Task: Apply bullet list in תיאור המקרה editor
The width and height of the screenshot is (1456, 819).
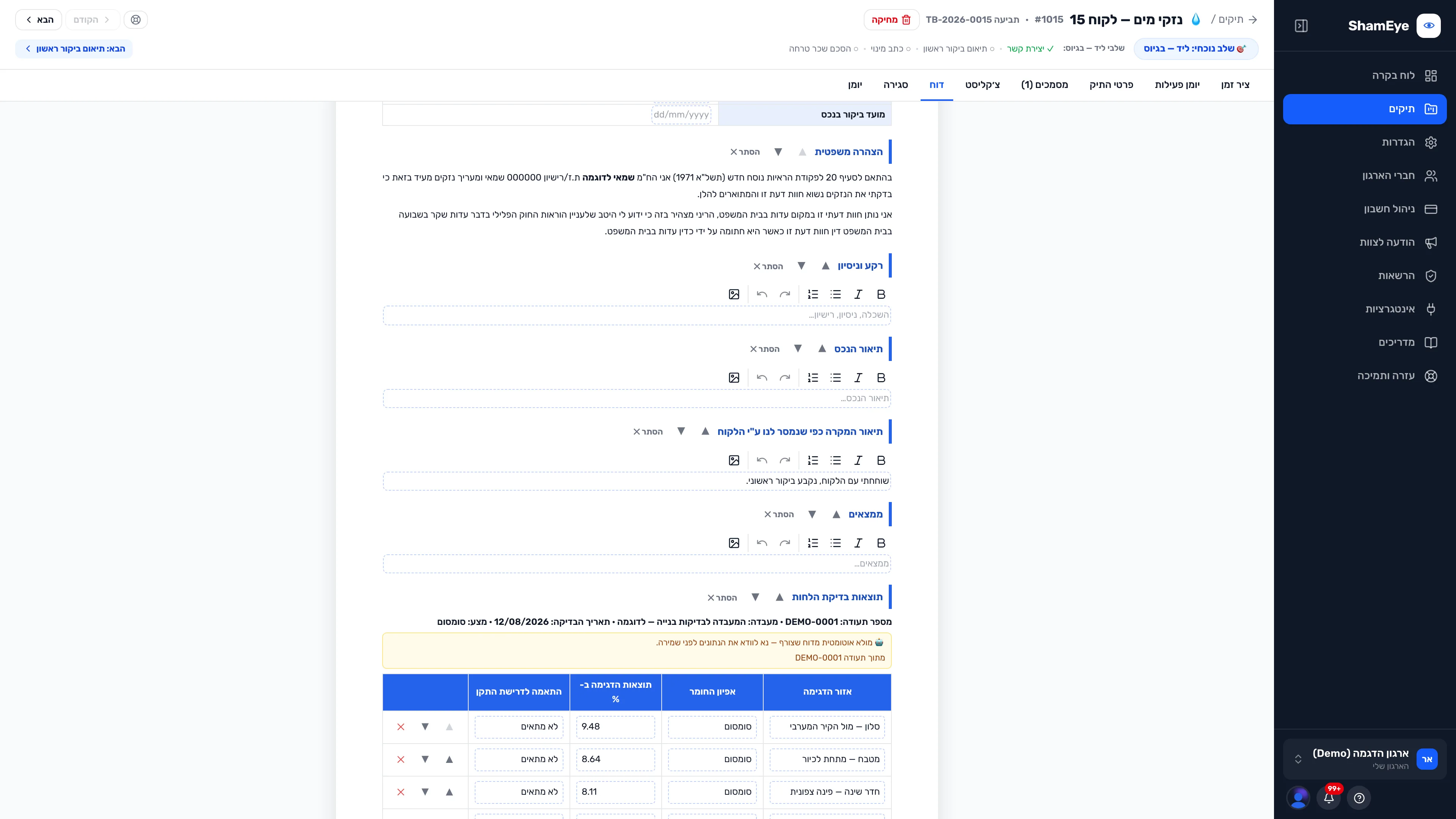Action: coord(835,461)
